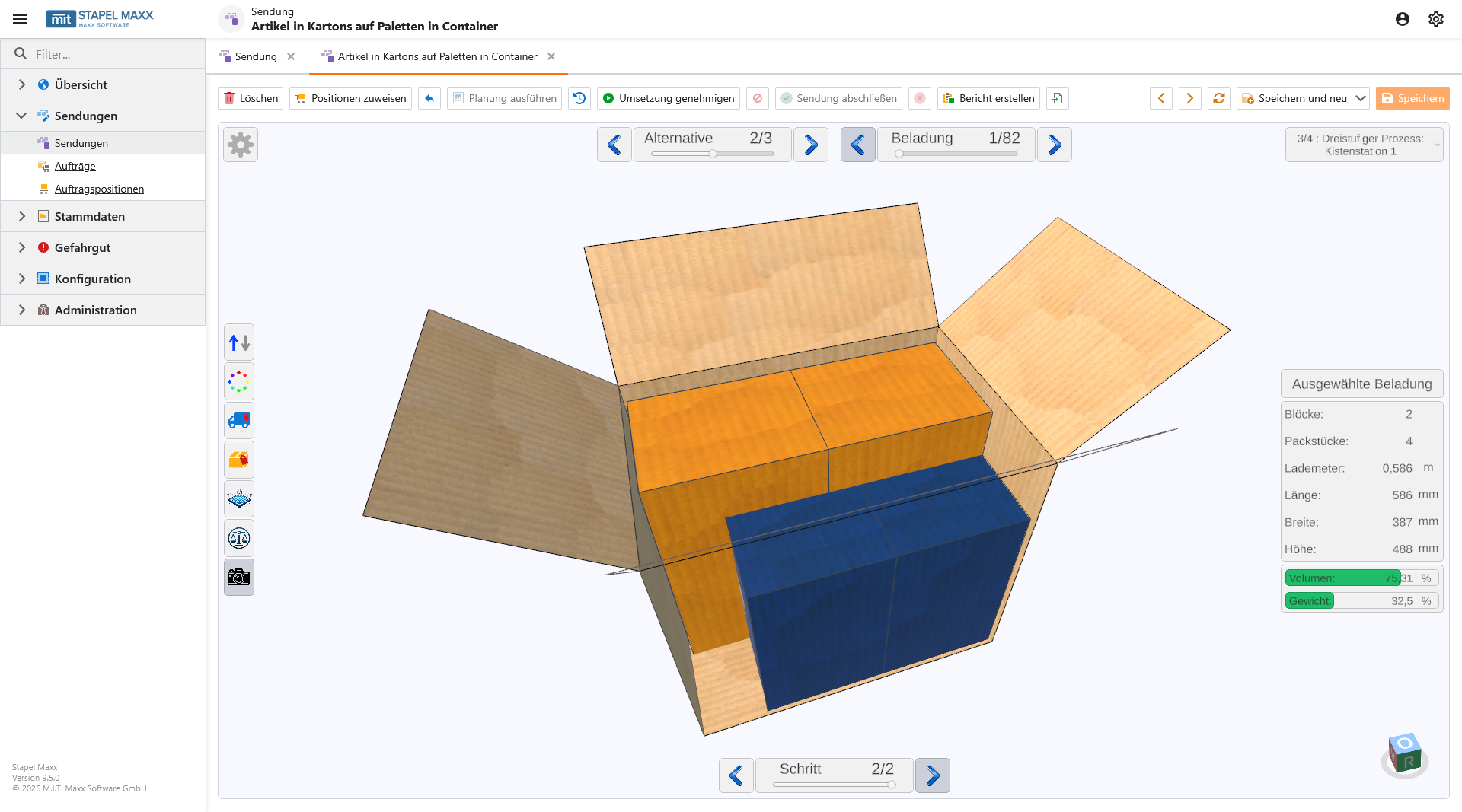Go to next record with orange arrow

pos(1190,98)
